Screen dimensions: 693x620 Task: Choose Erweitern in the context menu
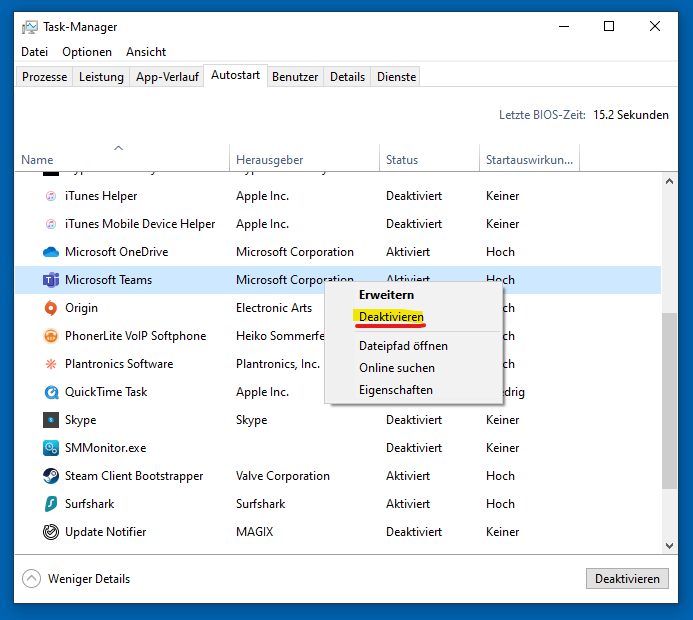pyautogui.click(x=414, y=295)
